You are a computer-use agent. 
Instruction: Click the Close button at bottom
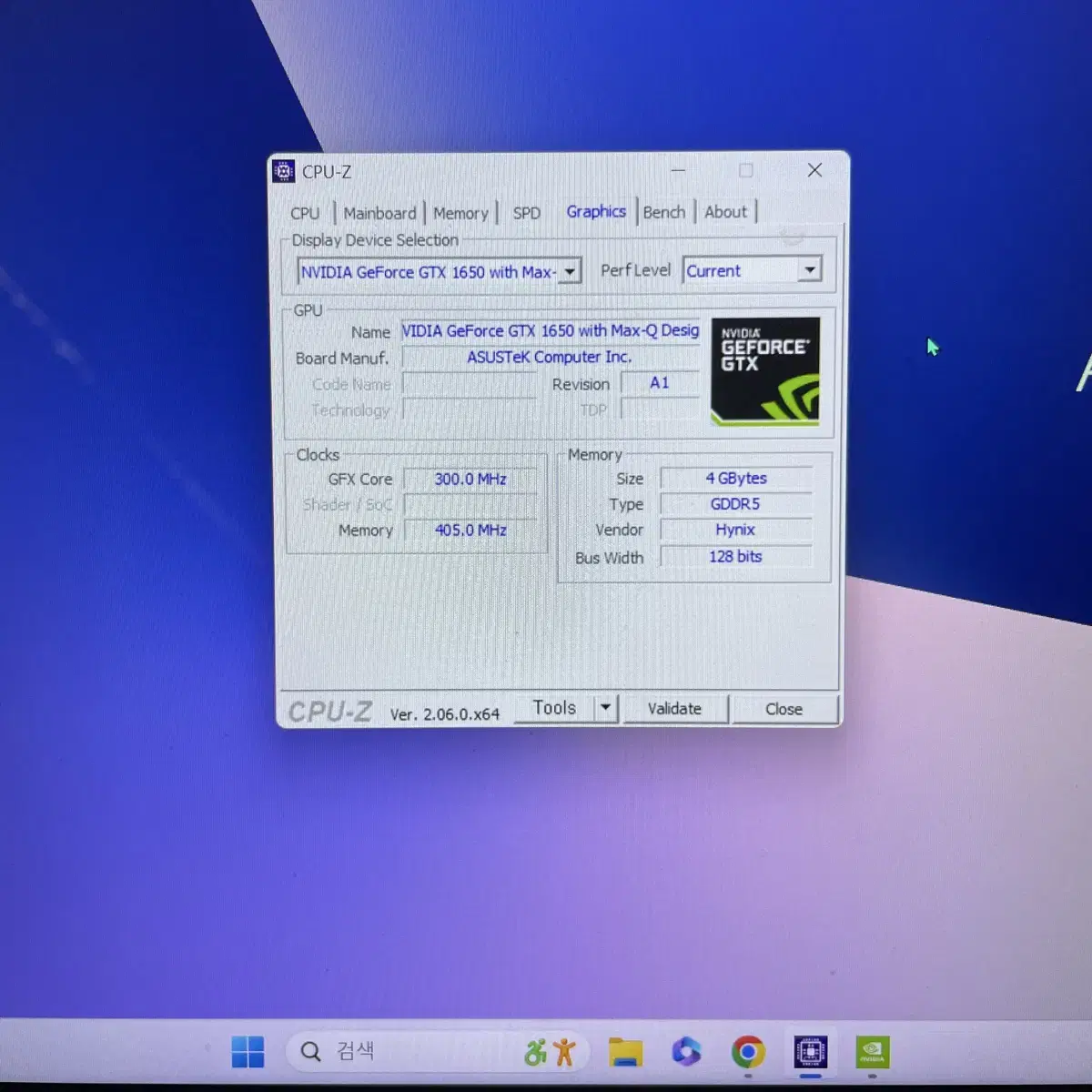click(784, 709)
